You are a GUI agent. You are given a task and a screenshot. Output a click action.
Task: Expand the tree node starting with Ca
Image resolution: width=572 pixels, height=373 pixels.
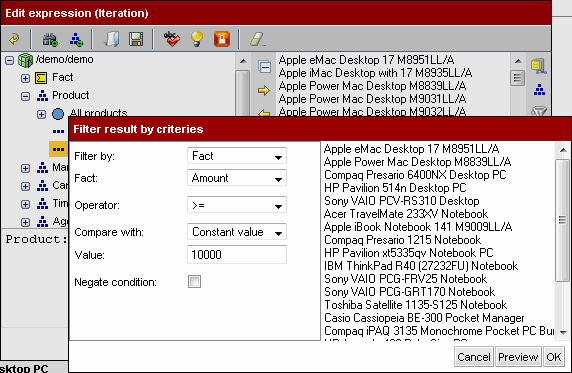point(25,186)
